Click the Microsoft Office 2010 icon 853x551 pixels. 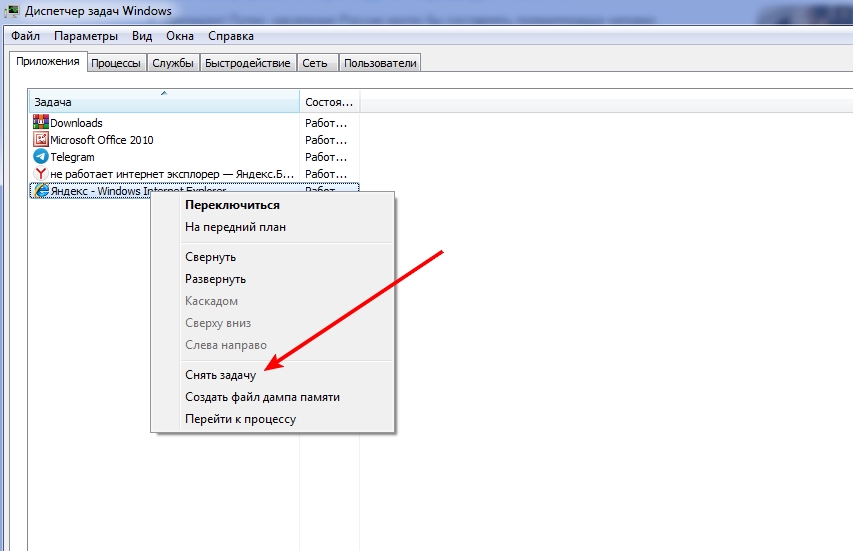pos(41,139)
